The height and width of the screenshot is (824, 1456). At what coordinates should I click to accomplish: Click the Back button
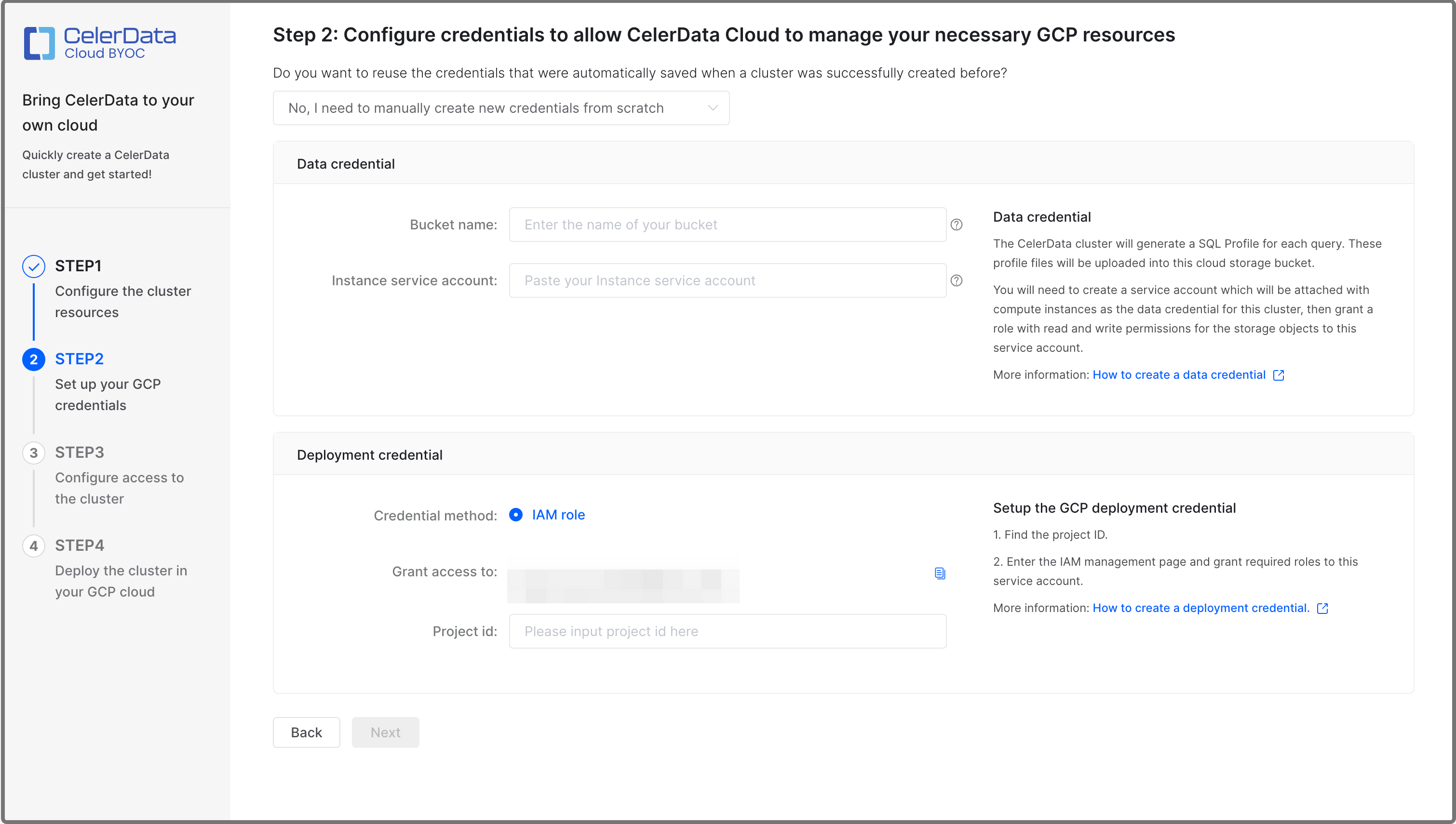tap(306, 732)
